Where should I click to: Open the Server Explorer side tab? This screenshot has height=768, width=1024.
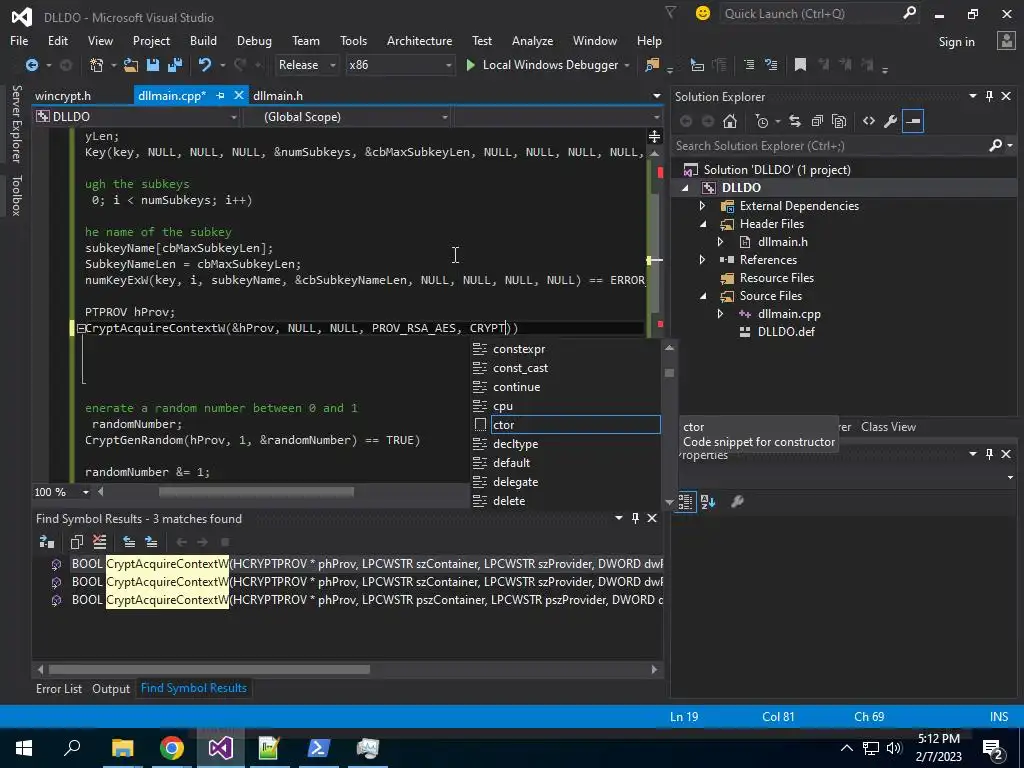(16, 123)
